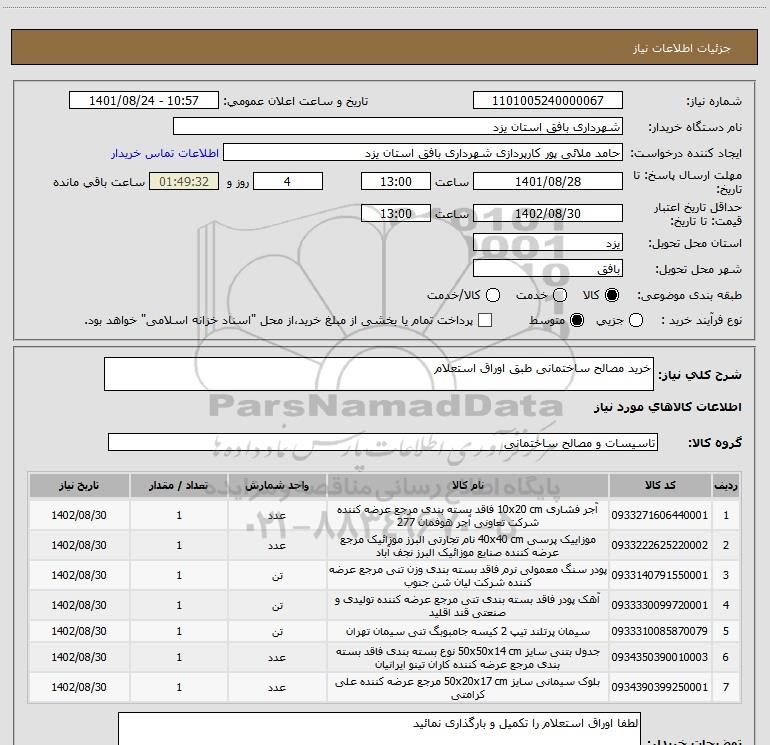This screenshot has width=770, height=745.
Task: Toggle the اسناد خزانه اسلامی payment checkbox
Action: click(485, 320)
